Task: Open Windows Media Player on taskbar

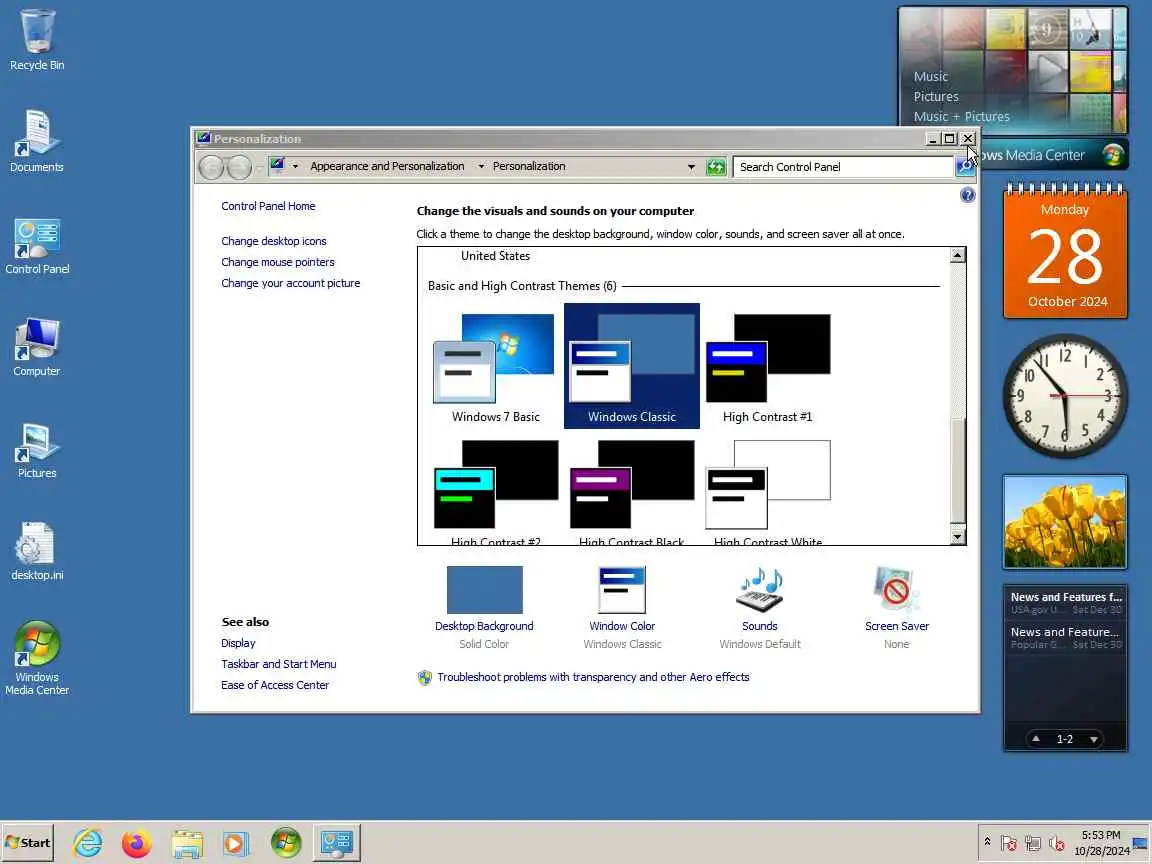Action: [x=236, y=843]
